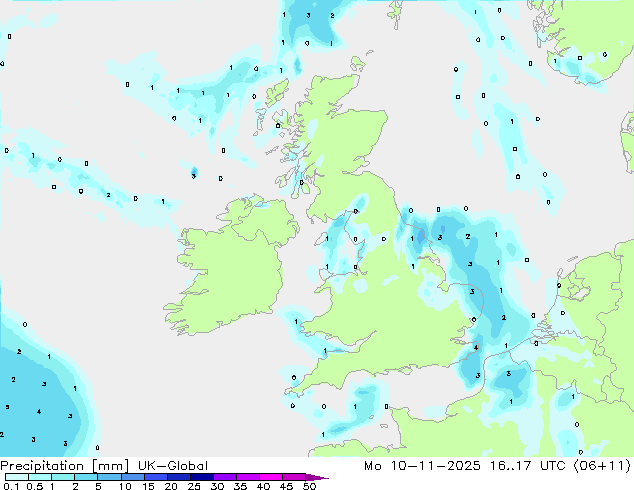
Task: Select legend swatch between 20 and 25
Action: pos(179,477)
